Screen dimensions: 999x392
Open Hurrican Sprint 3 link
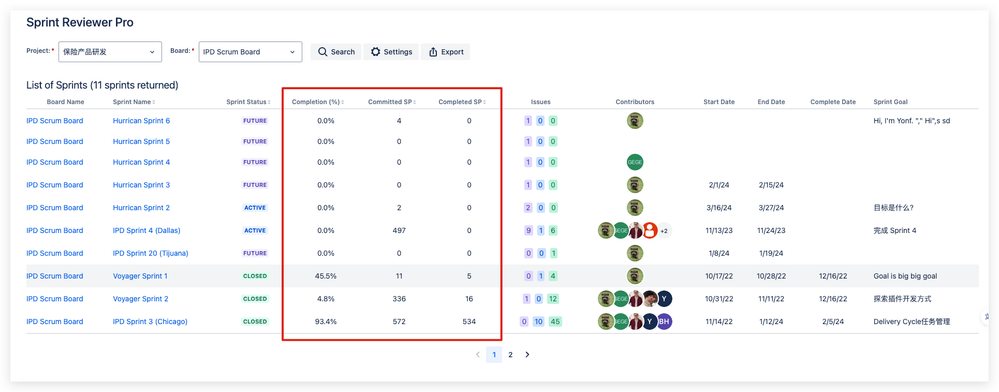[x=141, y=185]
